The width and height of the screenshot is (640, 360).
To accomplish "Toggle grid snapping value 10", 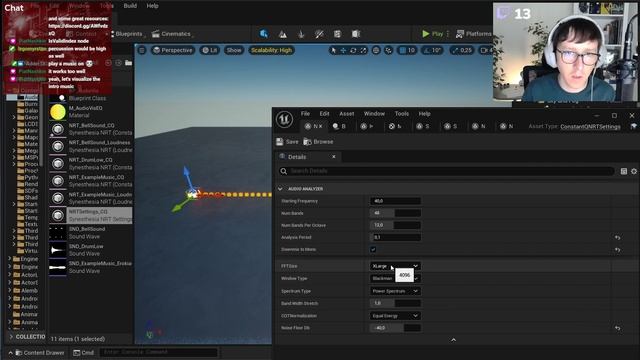I will point(407,50).
